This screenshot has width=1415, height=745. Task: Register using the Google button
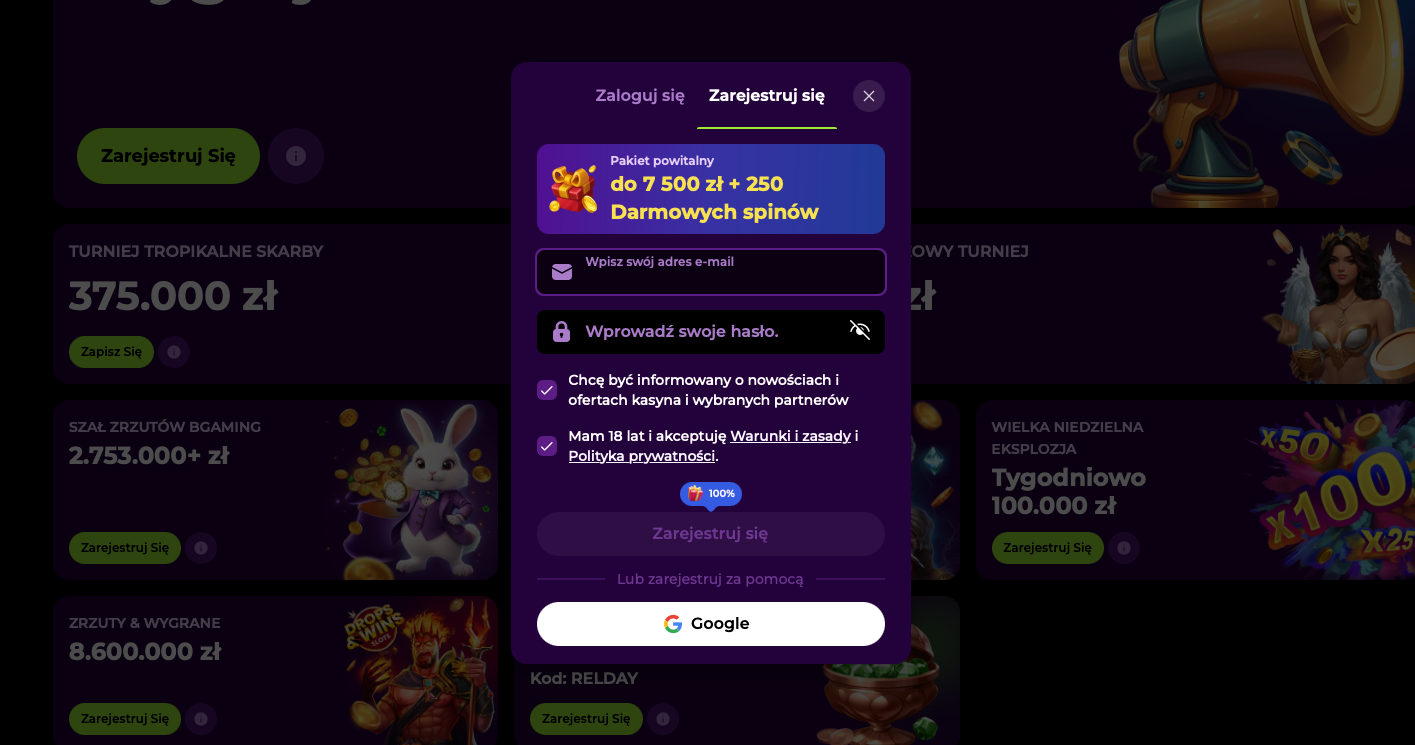[x=711, y=624]
